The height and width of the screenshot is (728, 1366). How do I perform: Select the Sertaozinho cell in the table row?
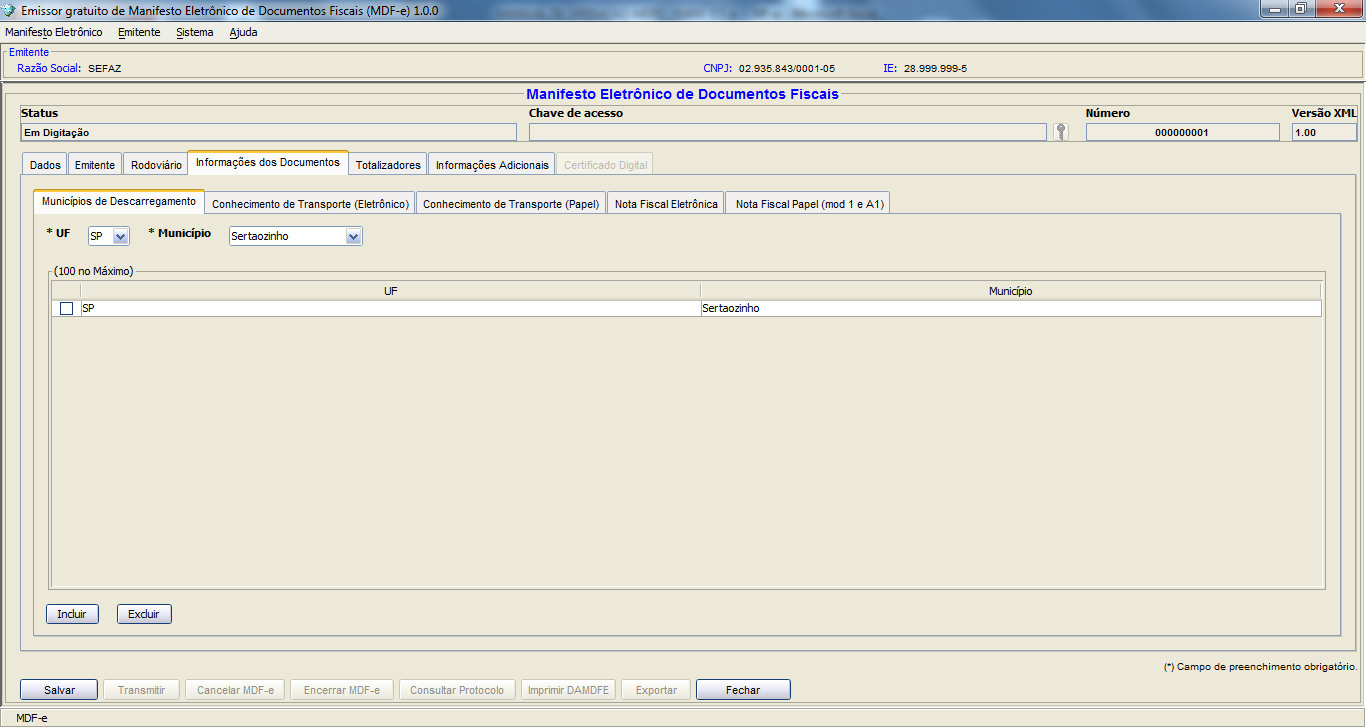(x=1011, y=309)
